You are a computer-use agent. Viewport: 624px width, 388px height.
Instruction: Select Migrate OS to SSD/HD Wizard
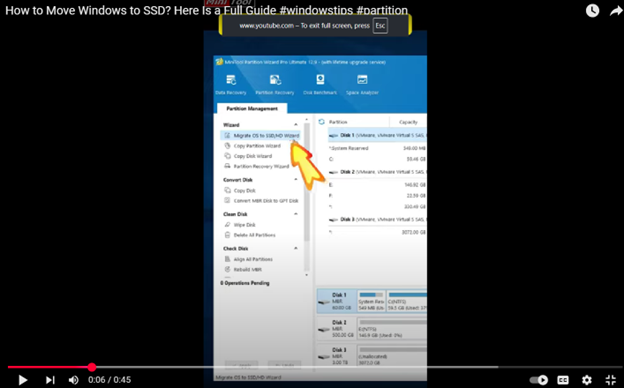click(x=260, y=136)
